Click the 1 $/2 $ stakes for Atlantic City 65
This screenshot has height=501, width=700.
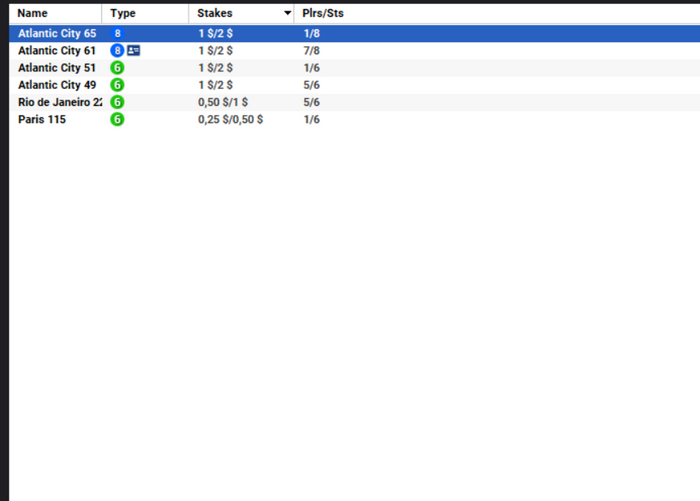215,33
